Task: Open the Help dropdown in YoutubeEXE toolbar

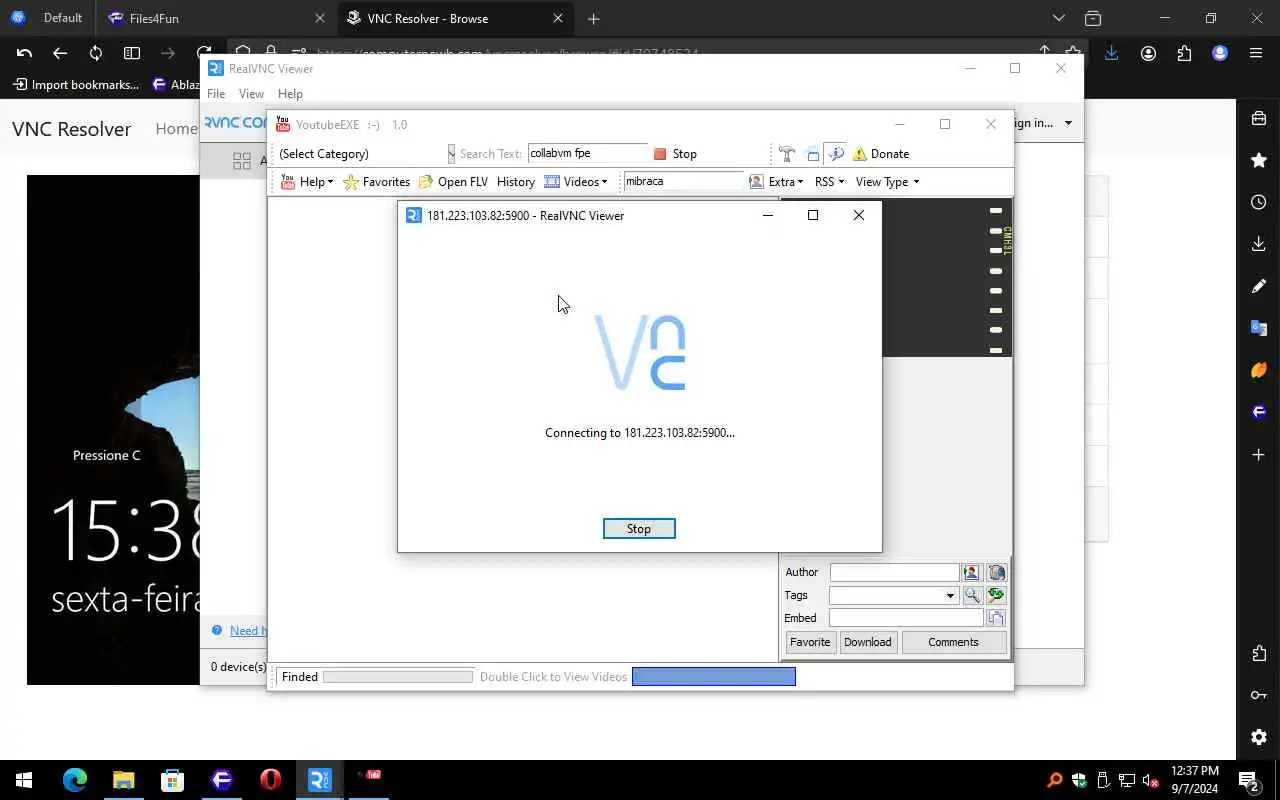Action: tap(307, 181)
